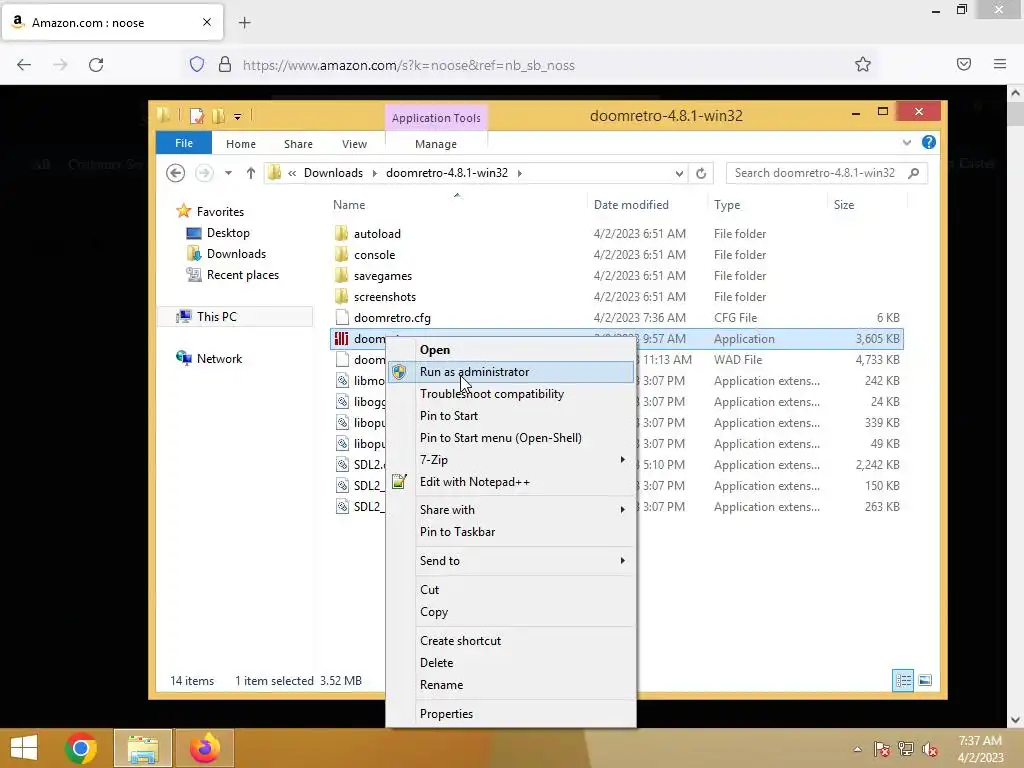1024x768 pixels.
Task: Open recent locations dropdown arrow
Action: pos(228,173)
